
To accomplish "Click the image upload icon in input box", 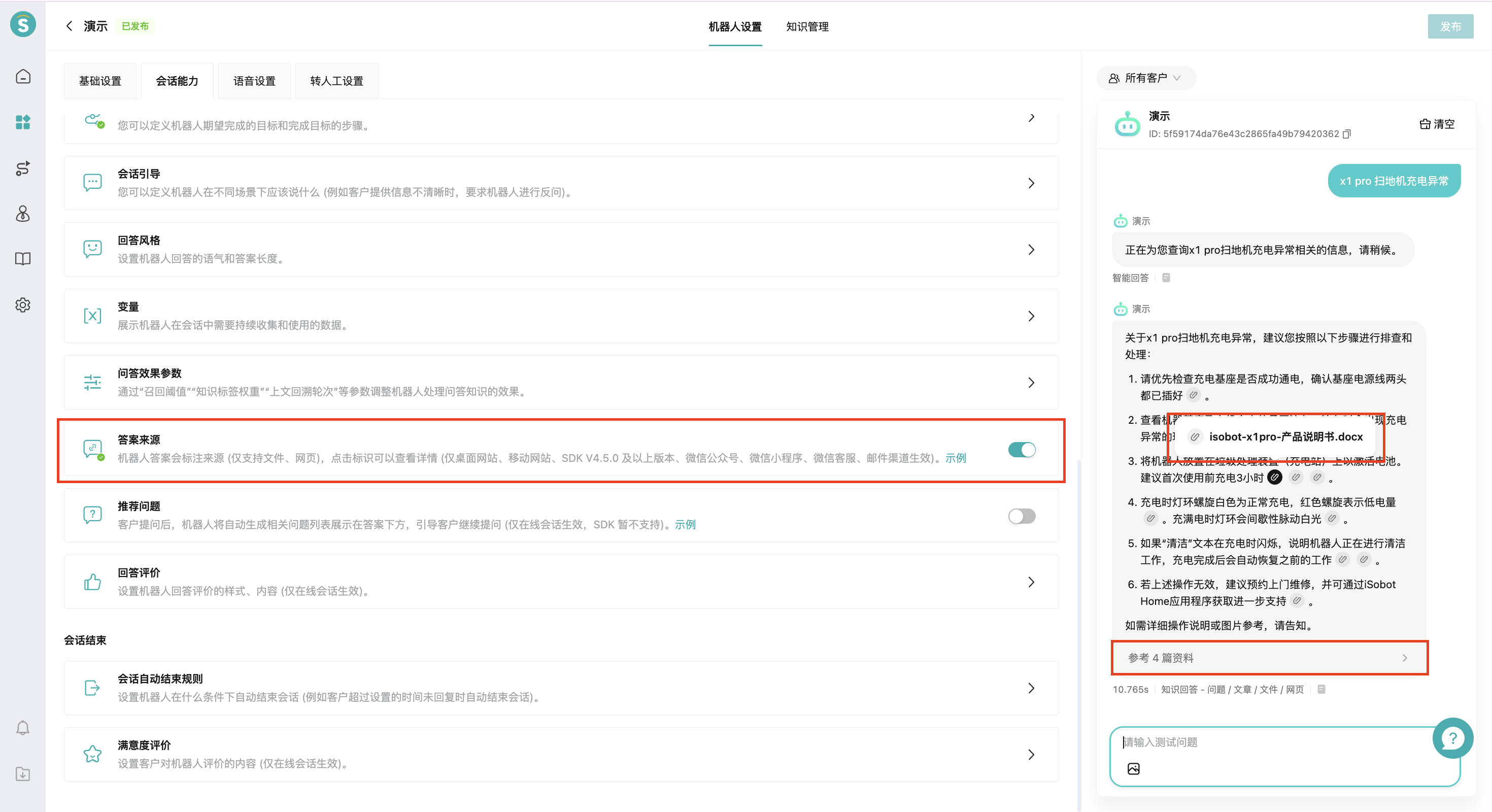I will click(x=1134, y=768).
